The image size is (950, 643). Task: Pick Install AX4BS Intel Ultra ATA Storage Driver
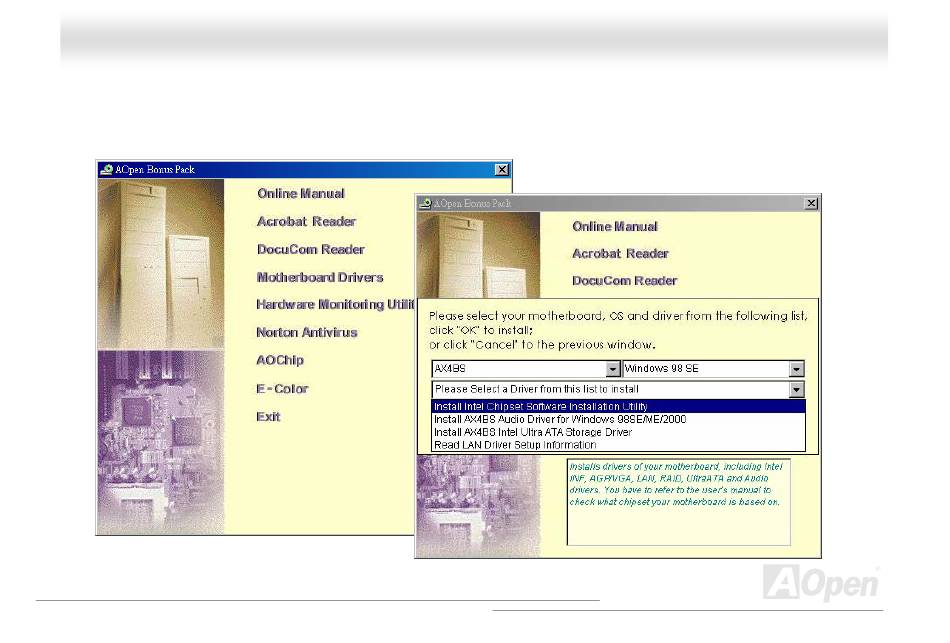pos(618,432)
